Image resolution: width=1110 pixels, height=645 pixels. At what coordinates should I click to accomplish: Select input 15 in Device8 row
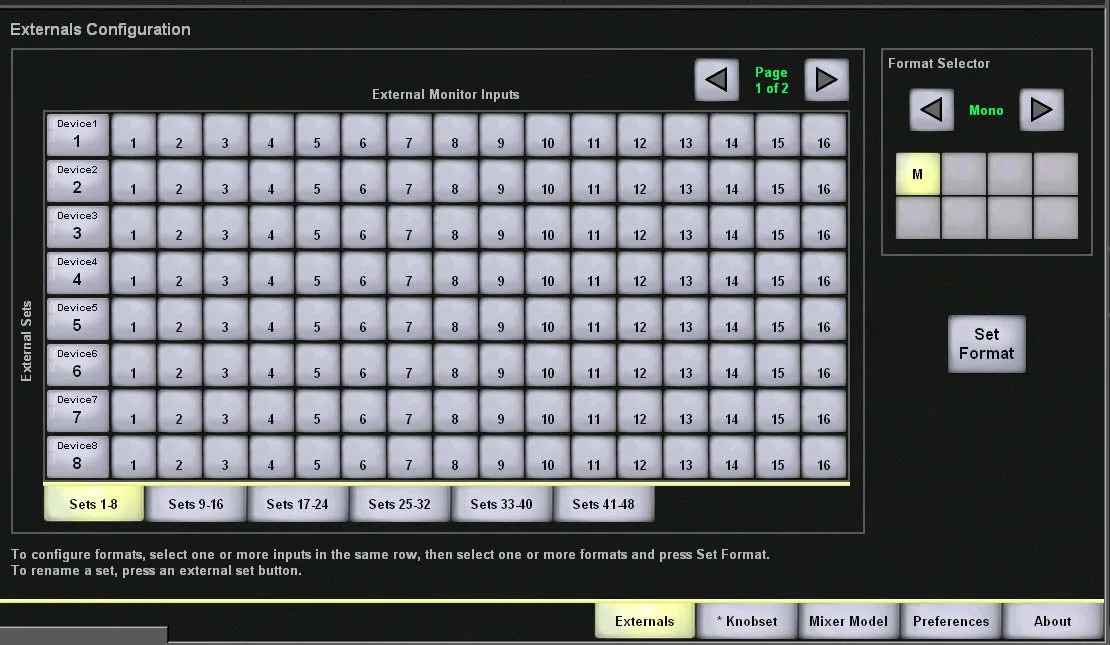pos(777,457)
